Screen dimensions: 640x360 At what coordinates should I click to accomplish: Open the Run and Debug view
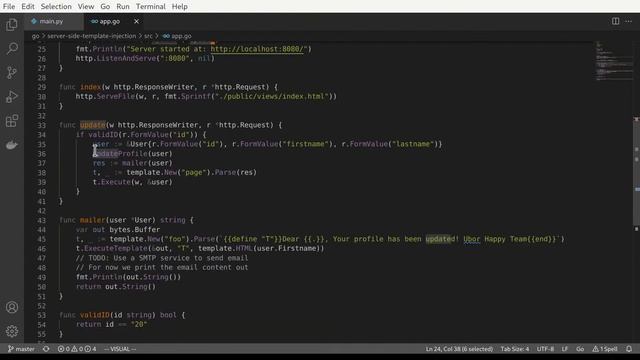[x=12, y=97]
